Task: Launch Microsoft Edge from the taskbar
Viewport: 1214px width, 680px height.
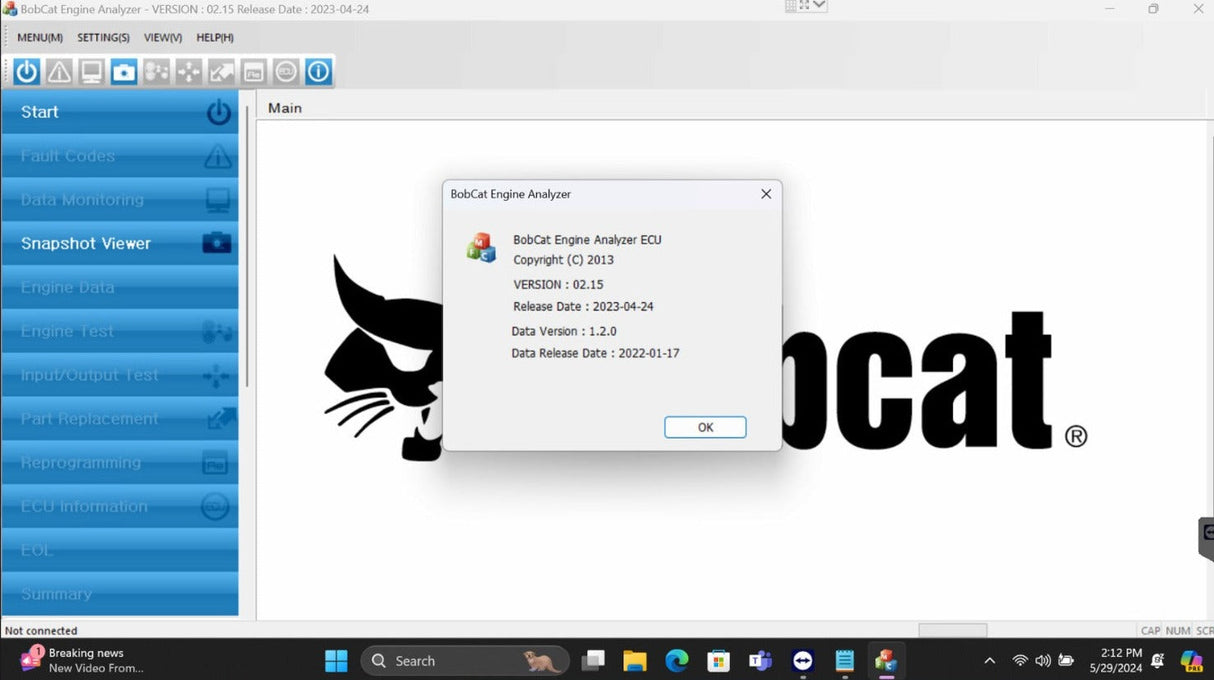Action: pos(677,661)
